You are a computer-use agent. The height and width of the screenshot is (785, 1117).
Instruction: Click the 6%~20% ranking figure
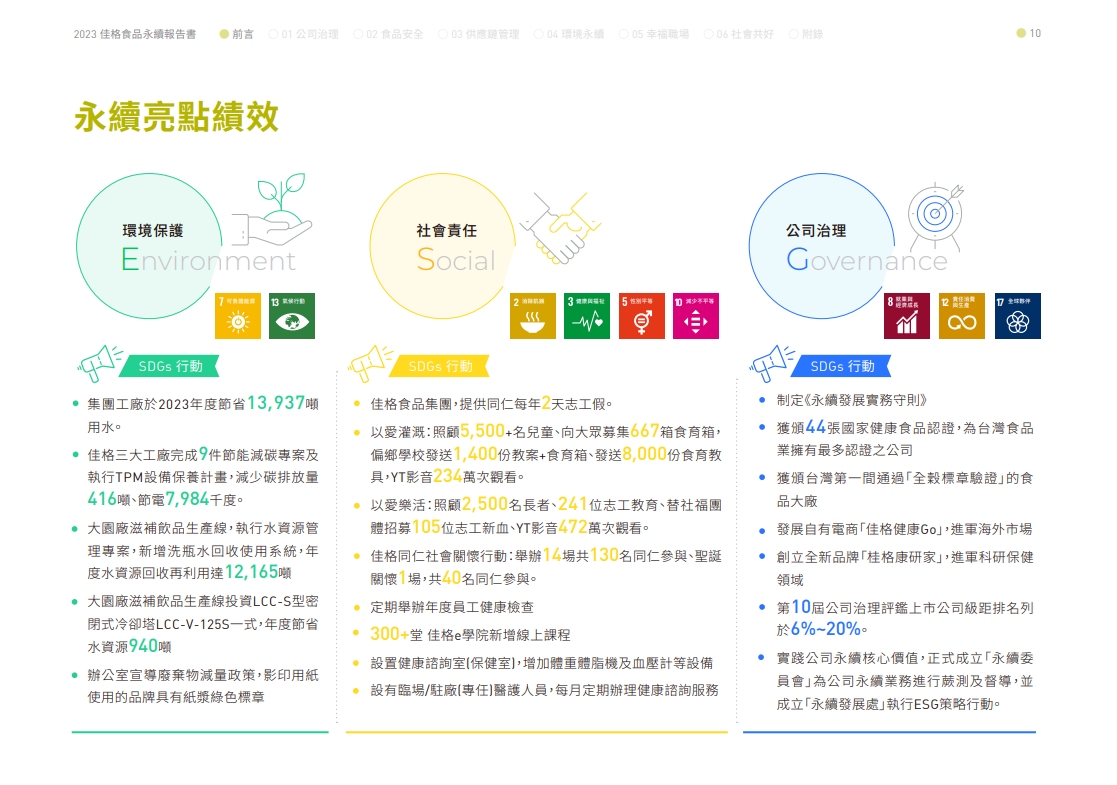pos(826,629)
